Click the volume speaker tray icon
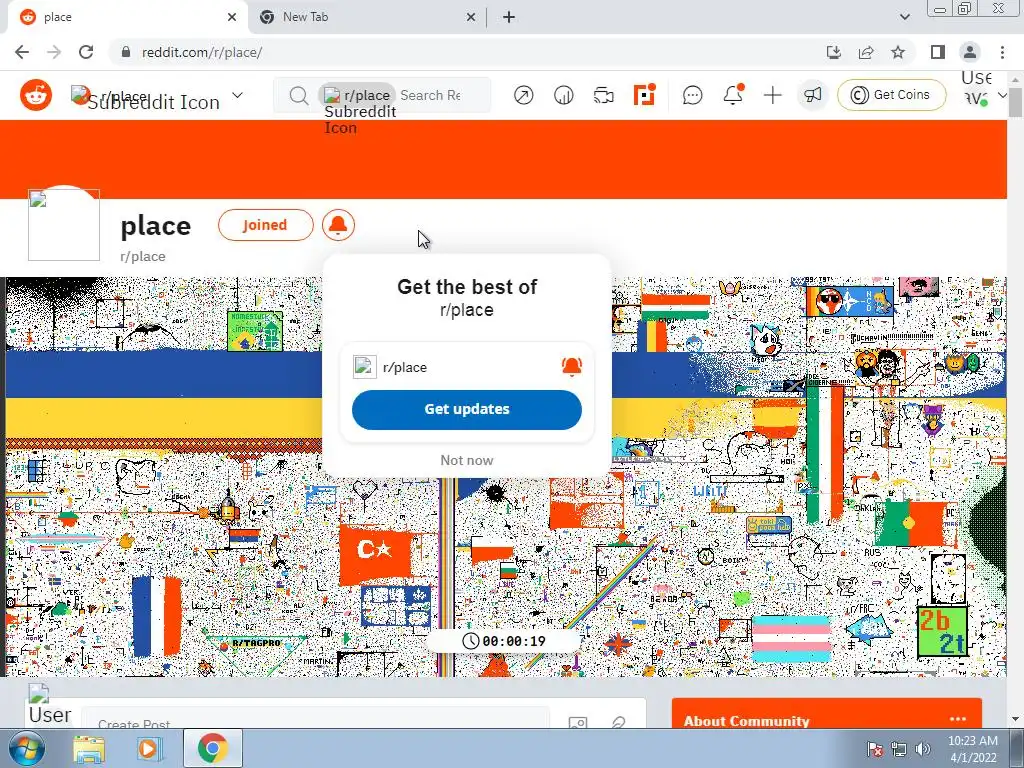Viewport: 1024px width, 768px height. (923, 749)
